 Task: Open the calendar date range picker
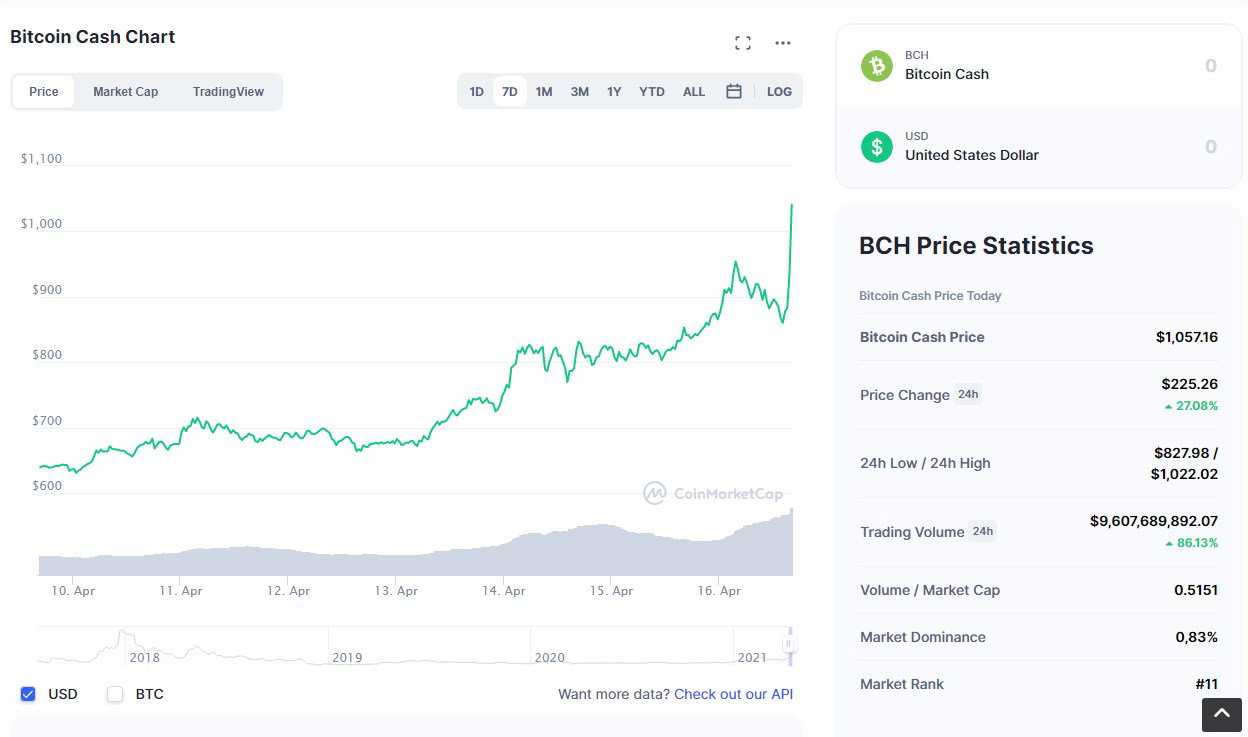click(x=734, y=91)
